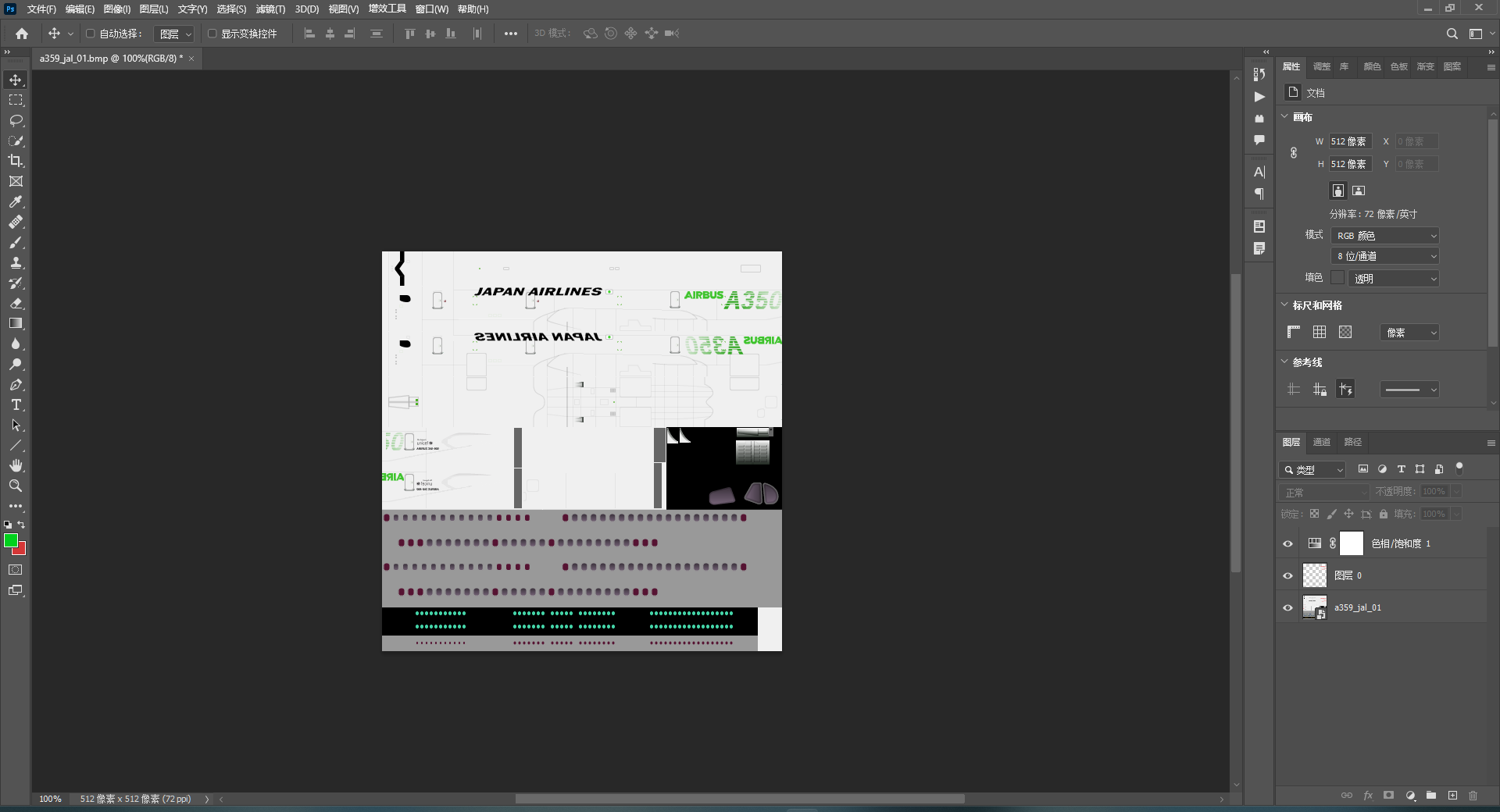Toggle grid button in 标尺和网格
Image resolution: width=1500 pixels, height=812 pixels.
[x=1320, y=332]
